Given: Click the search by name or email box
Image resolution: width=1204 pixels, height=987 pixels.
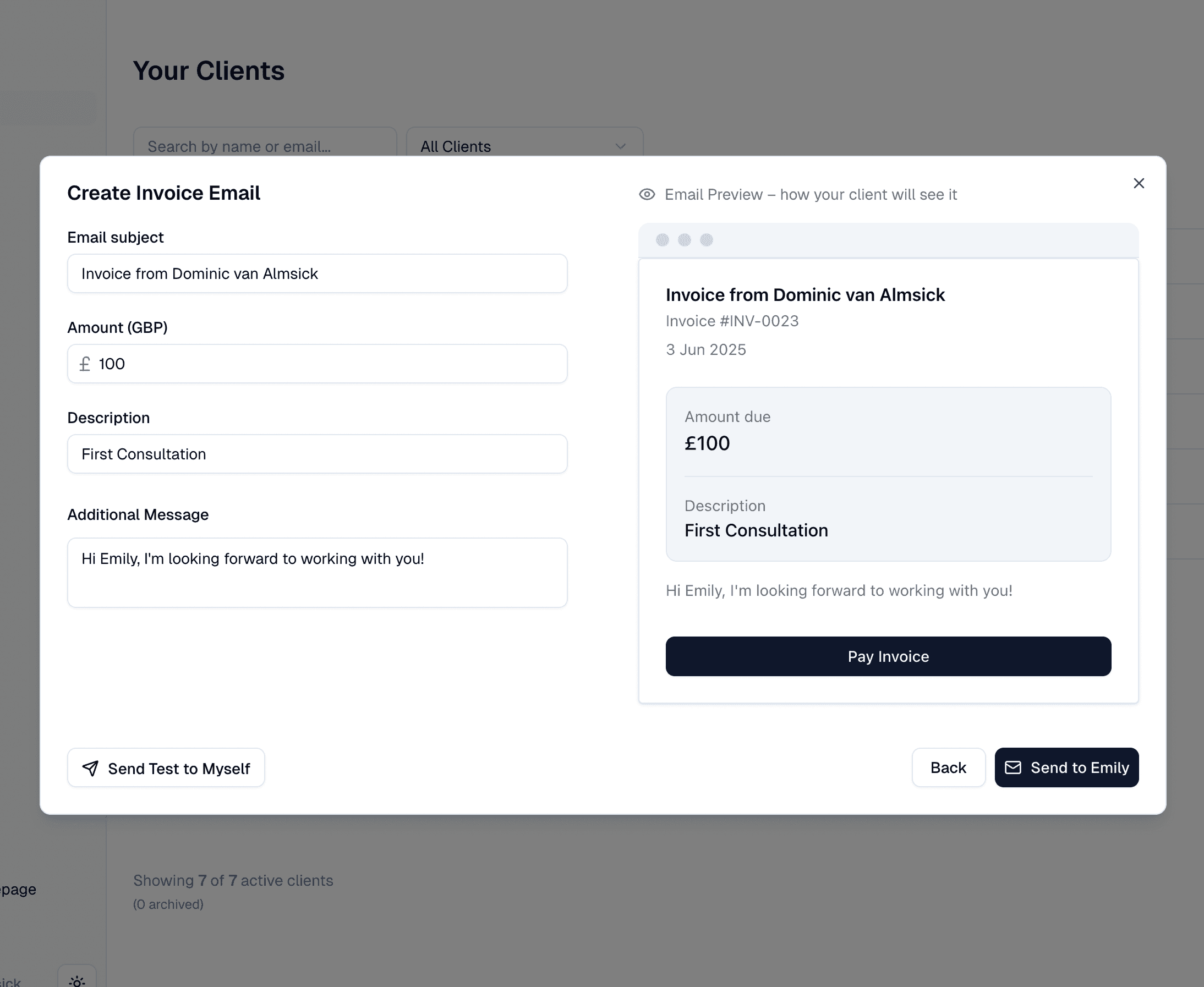Looking at the screenshot, I should 265,146.
